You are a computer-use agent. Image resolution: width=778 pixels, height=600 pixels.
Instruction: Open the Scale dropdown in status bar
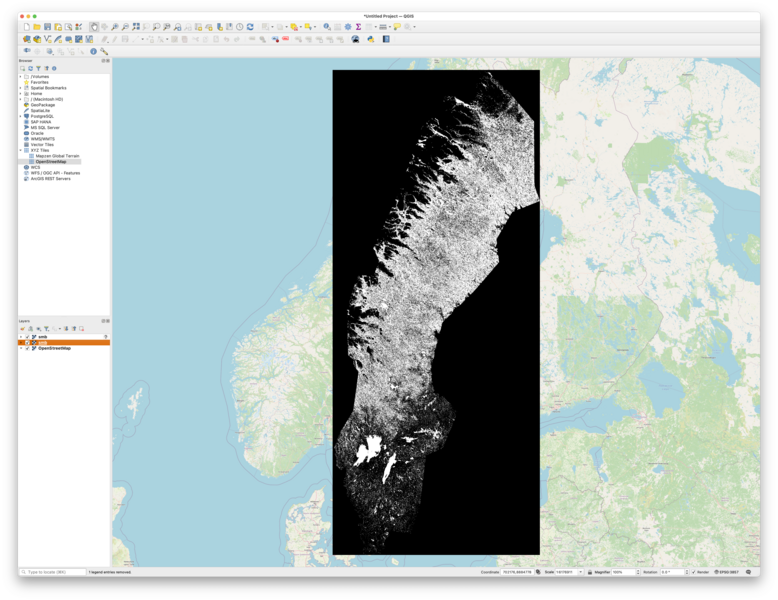coord(580,572)
